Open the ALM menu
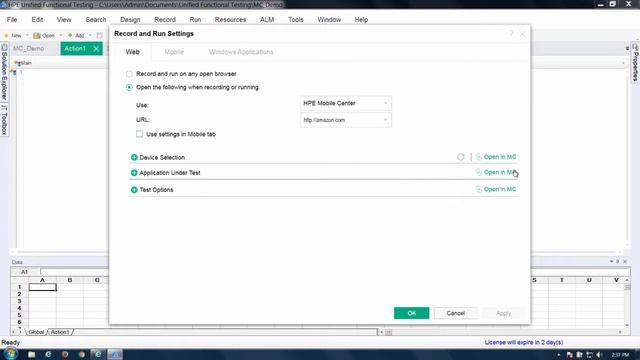The image size is (640, 360). tap(267, 20)
